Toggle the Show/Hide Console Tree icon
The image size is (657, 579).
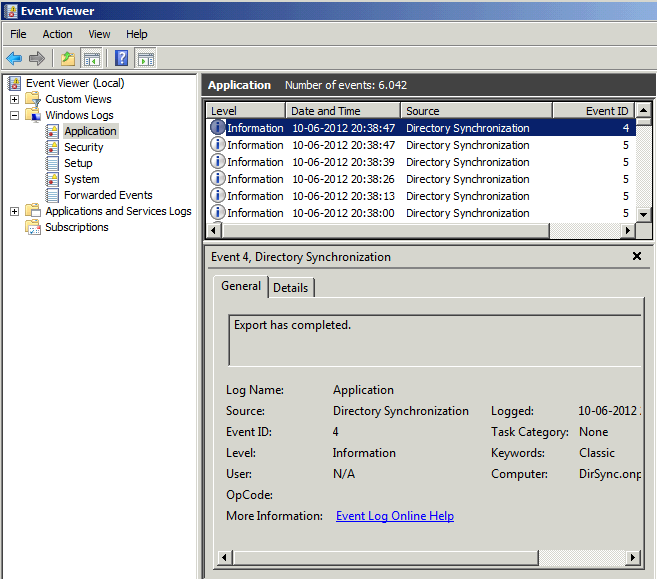(92, 58)
